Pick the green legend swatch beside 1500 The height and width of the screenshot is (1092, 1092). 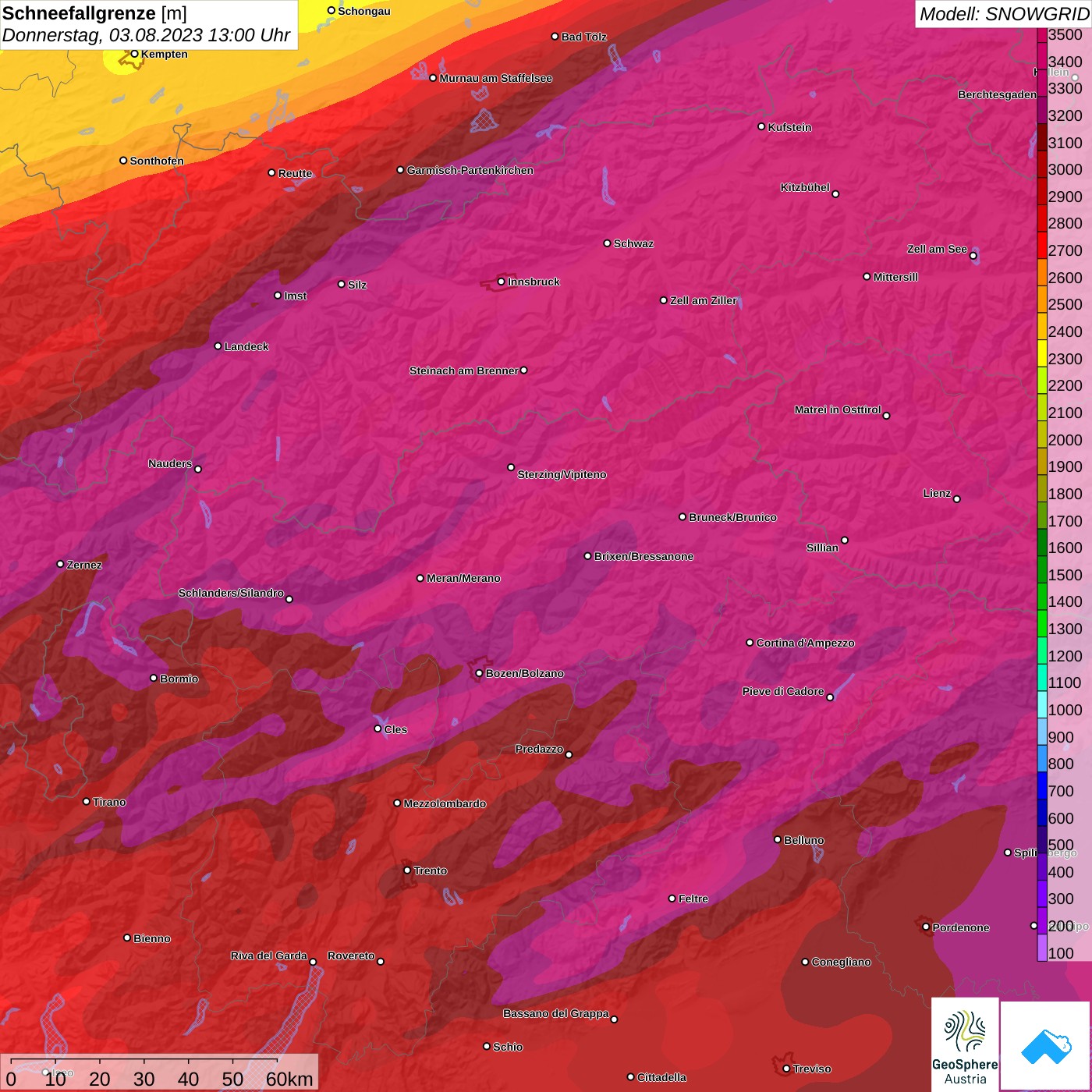[1042, 569]
